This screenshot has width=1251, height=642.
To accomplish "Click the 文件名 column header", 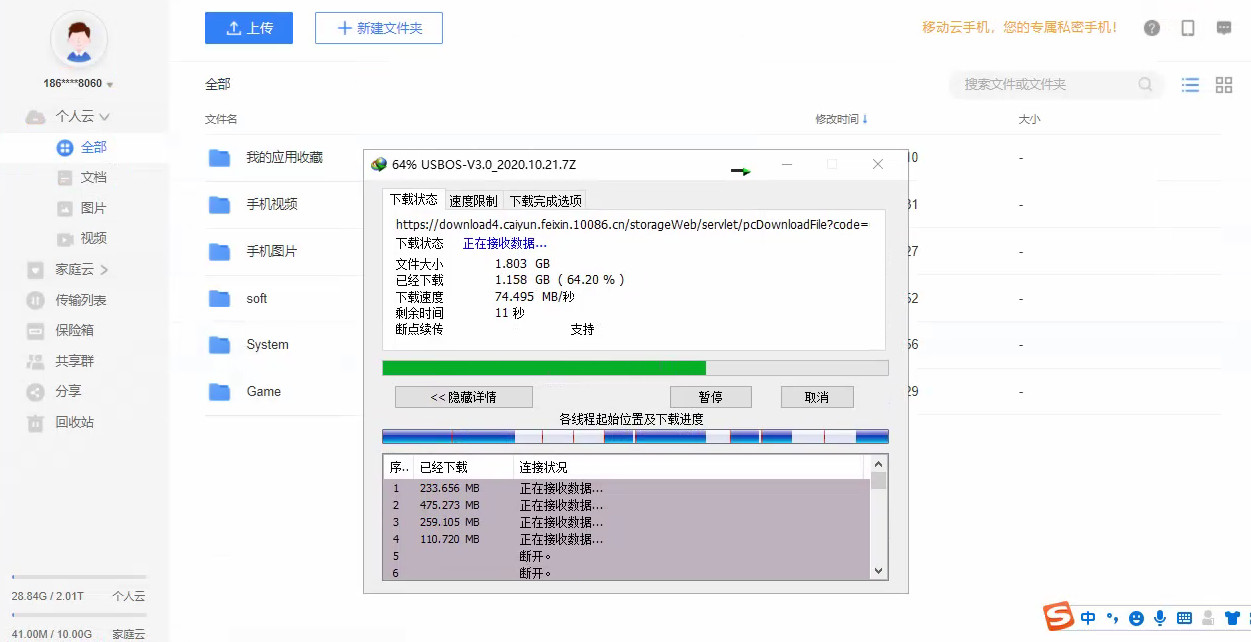I will (221, 119).
